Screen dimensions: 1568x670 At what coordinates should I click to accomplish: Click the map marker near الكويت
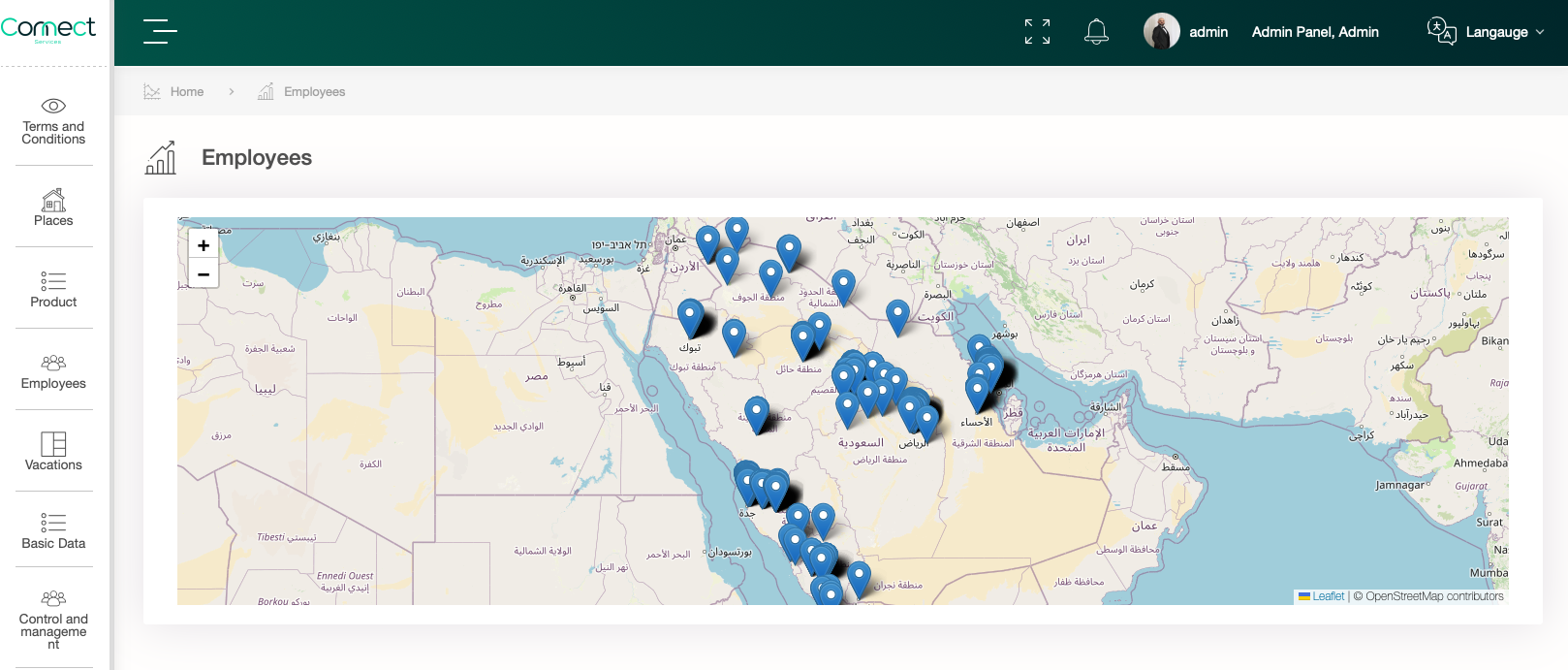pyautogui.click(x=898, y=318)
